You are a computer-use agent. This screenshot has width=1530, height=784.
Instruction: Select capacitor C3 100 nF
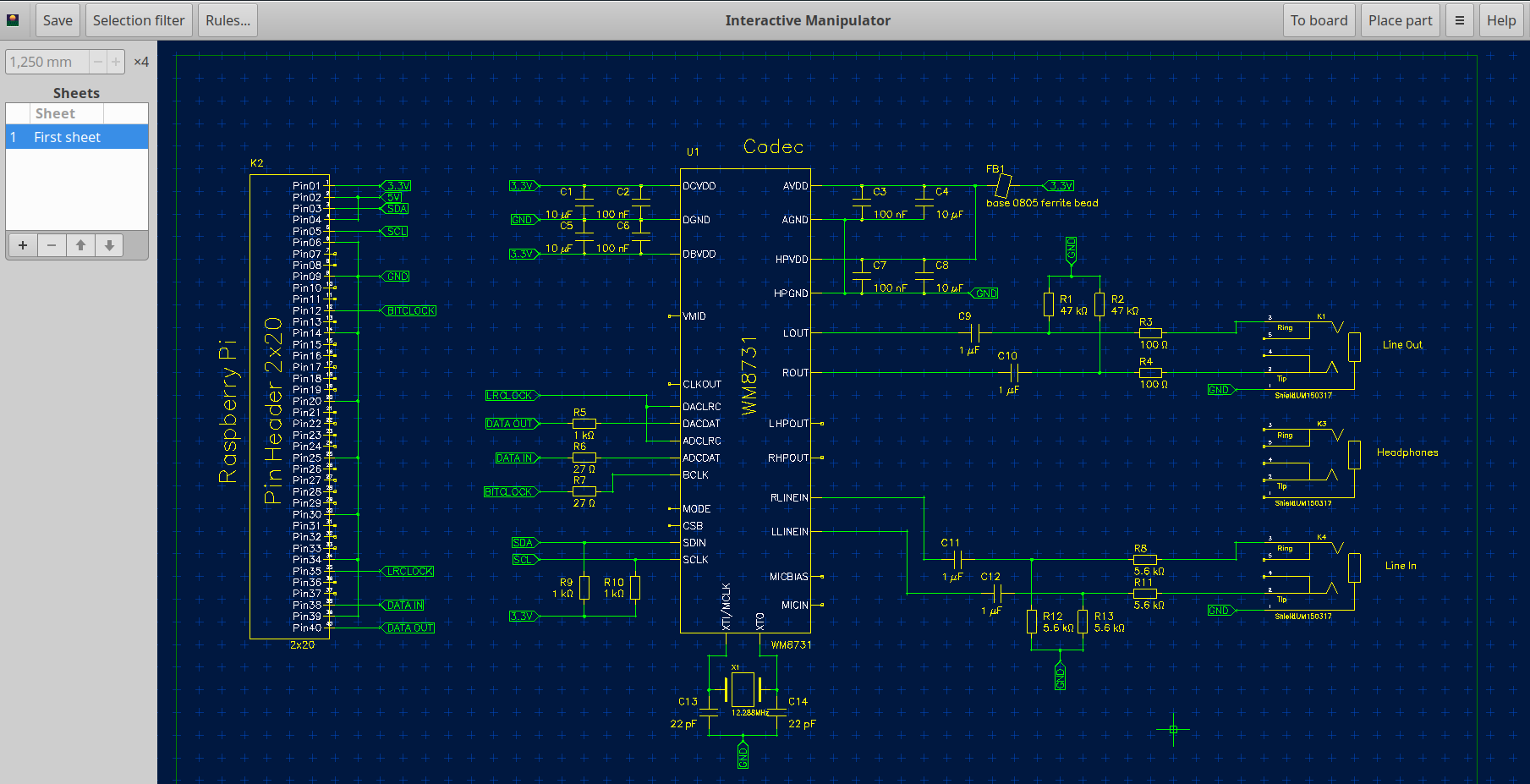862,203
